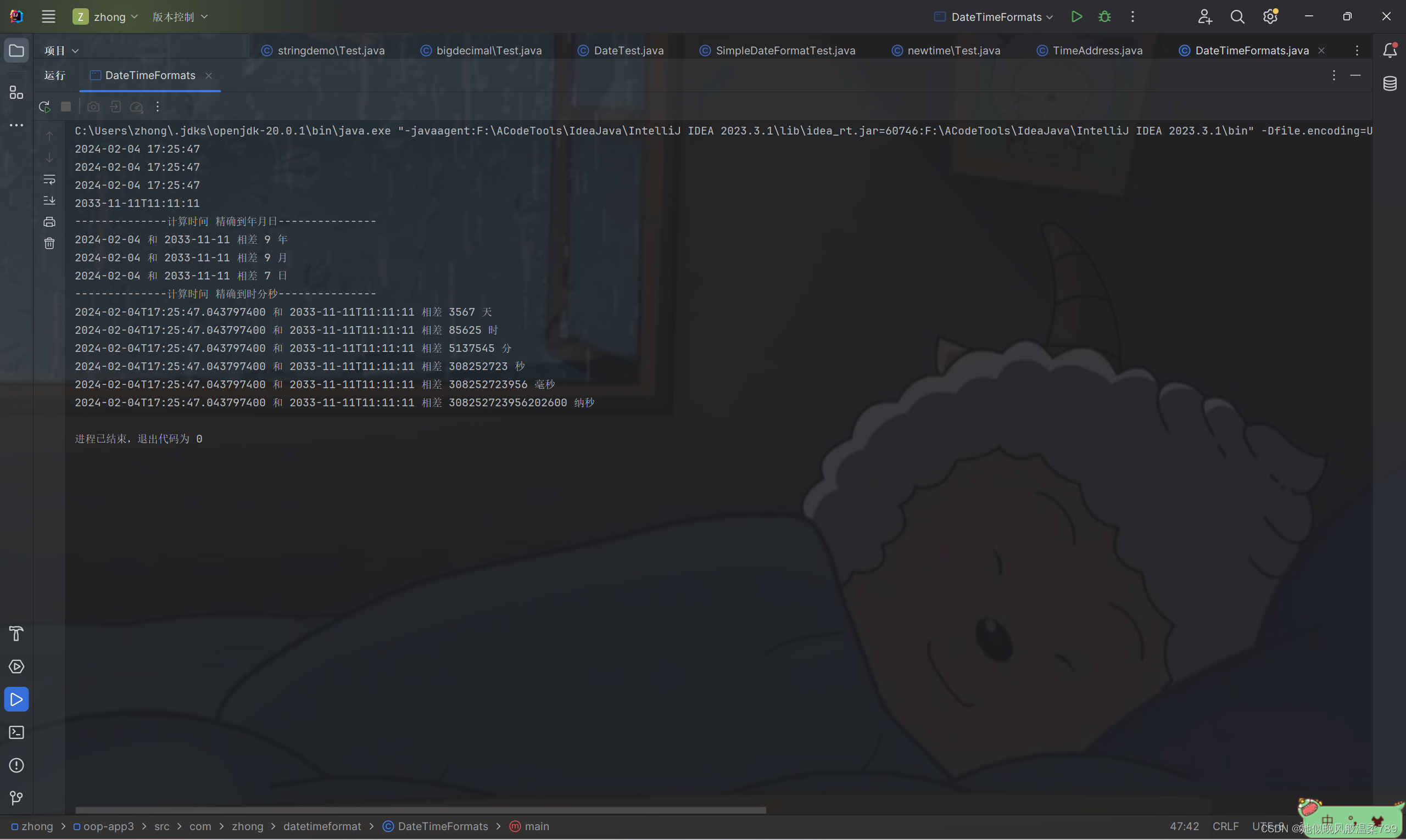The width and height of the screenshot is (1406, 840).
Task: Click the line '相差 3567 天'
Action: click(283, 312)
